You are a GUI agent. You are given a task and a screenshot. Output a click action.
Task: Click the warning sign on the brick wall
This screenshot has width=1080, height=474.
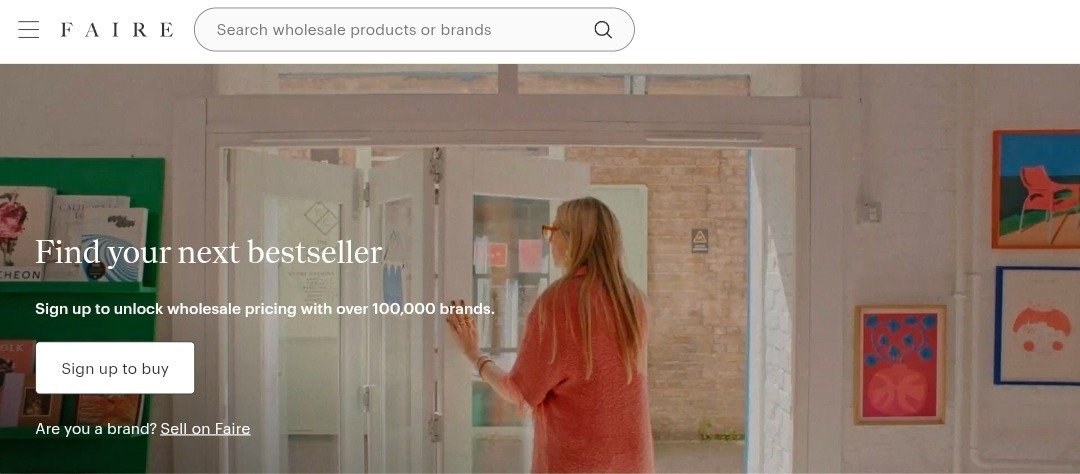[x=700, y=241]
